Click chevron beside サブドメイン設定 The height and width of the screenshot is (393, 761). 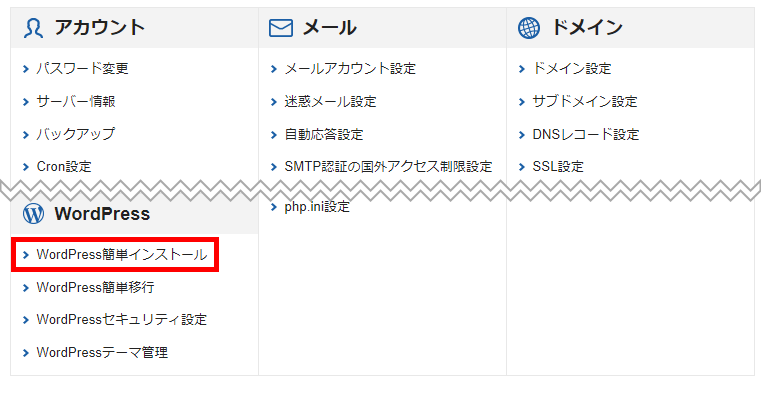(x=522, y=102)
